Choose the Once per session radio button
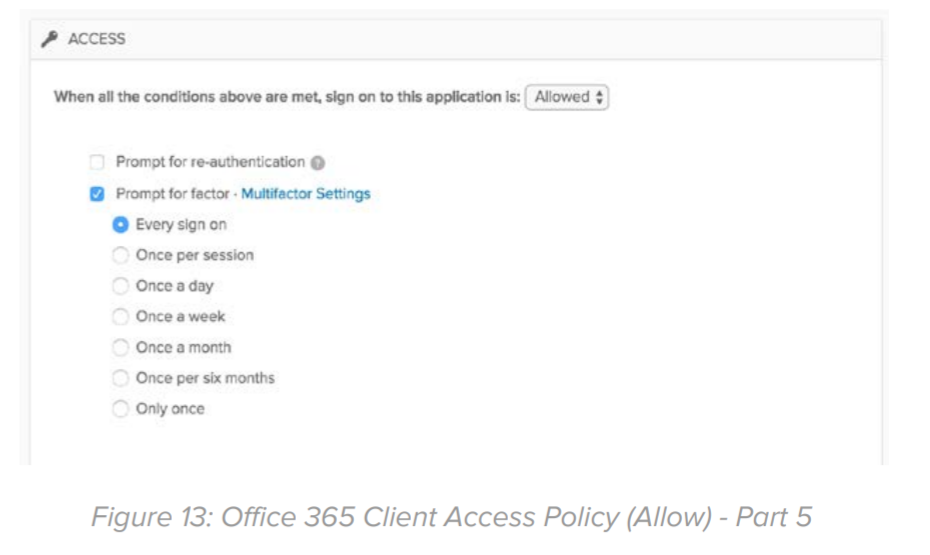Viewport: 930px width, 555px height. 120,255
